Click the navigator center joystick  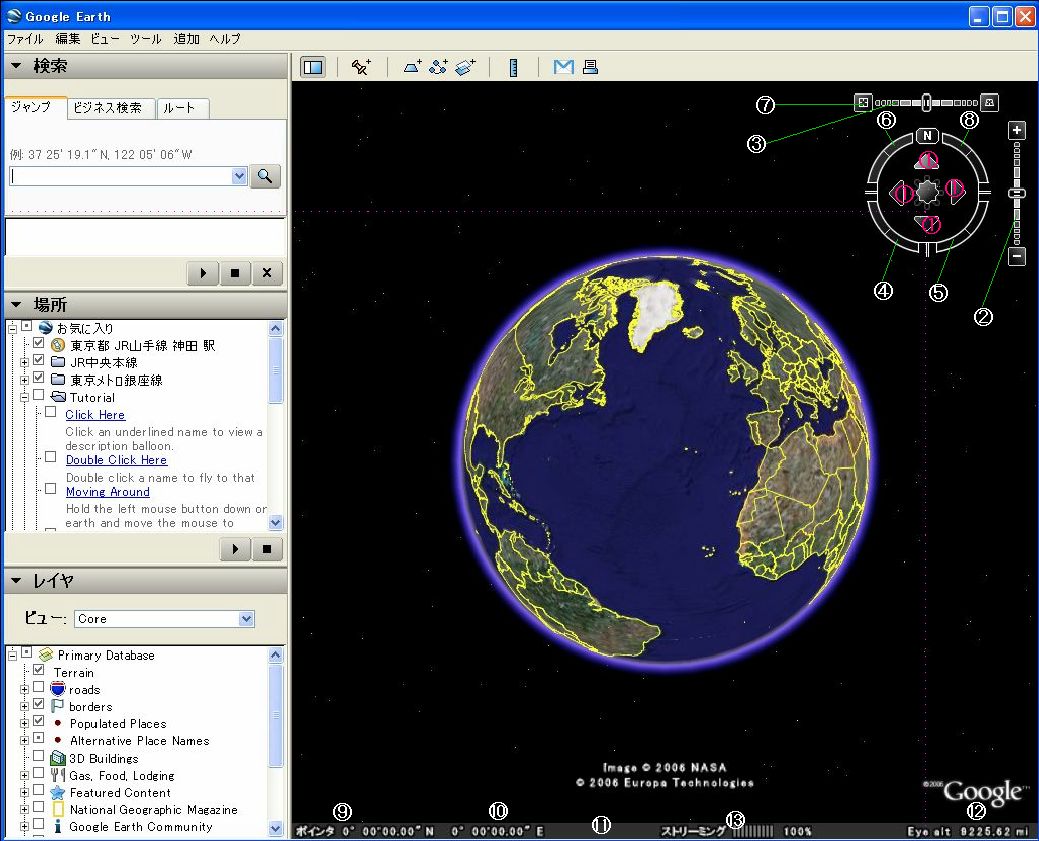pyautogui.click(x=928, y=192)
